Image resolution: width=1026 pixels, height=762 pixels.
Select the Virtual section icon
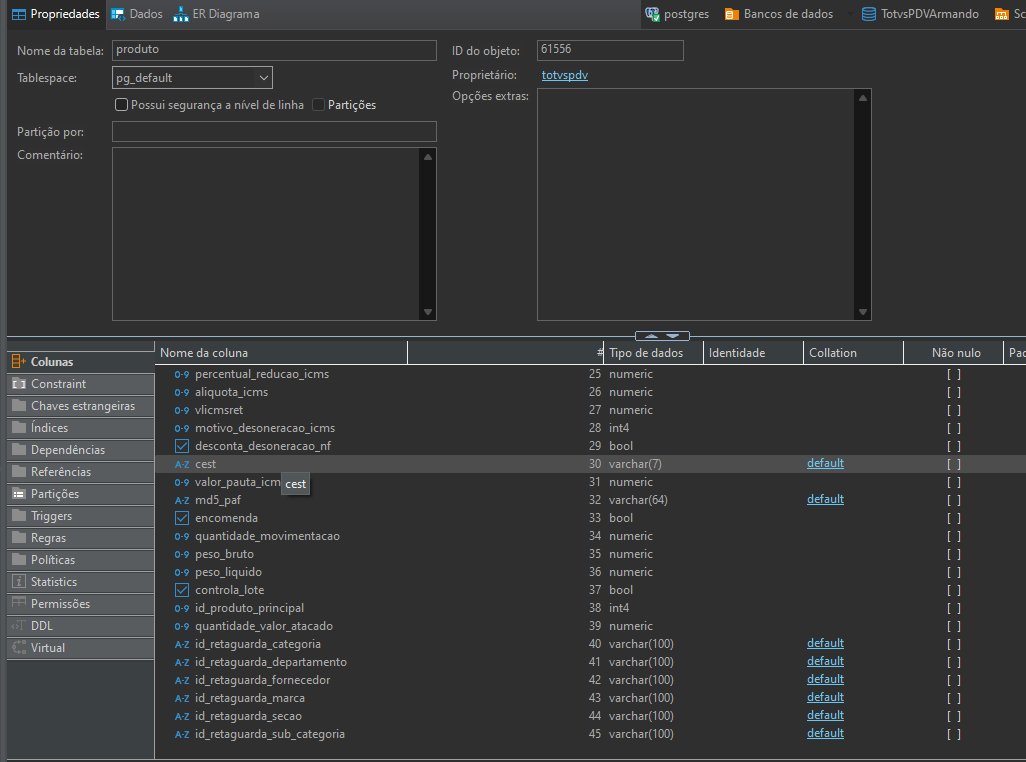coord(18,648)
